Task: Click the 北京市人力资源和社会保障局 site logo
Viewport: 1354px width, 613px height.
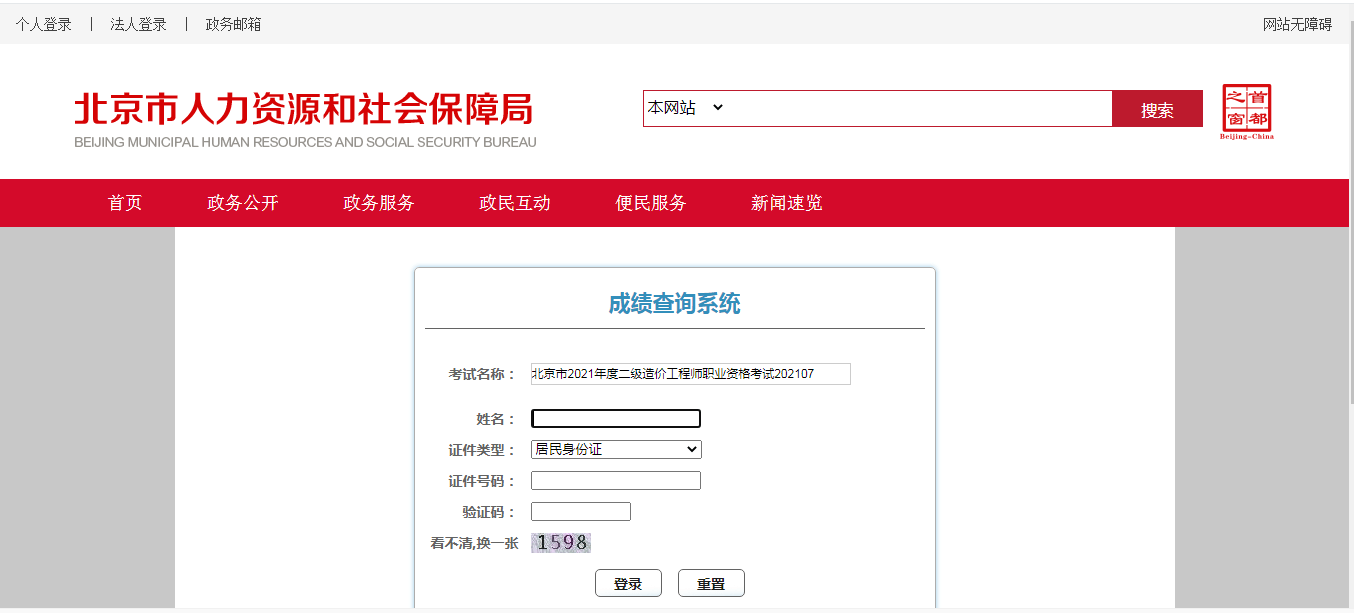Action: (x=305, y=120)
